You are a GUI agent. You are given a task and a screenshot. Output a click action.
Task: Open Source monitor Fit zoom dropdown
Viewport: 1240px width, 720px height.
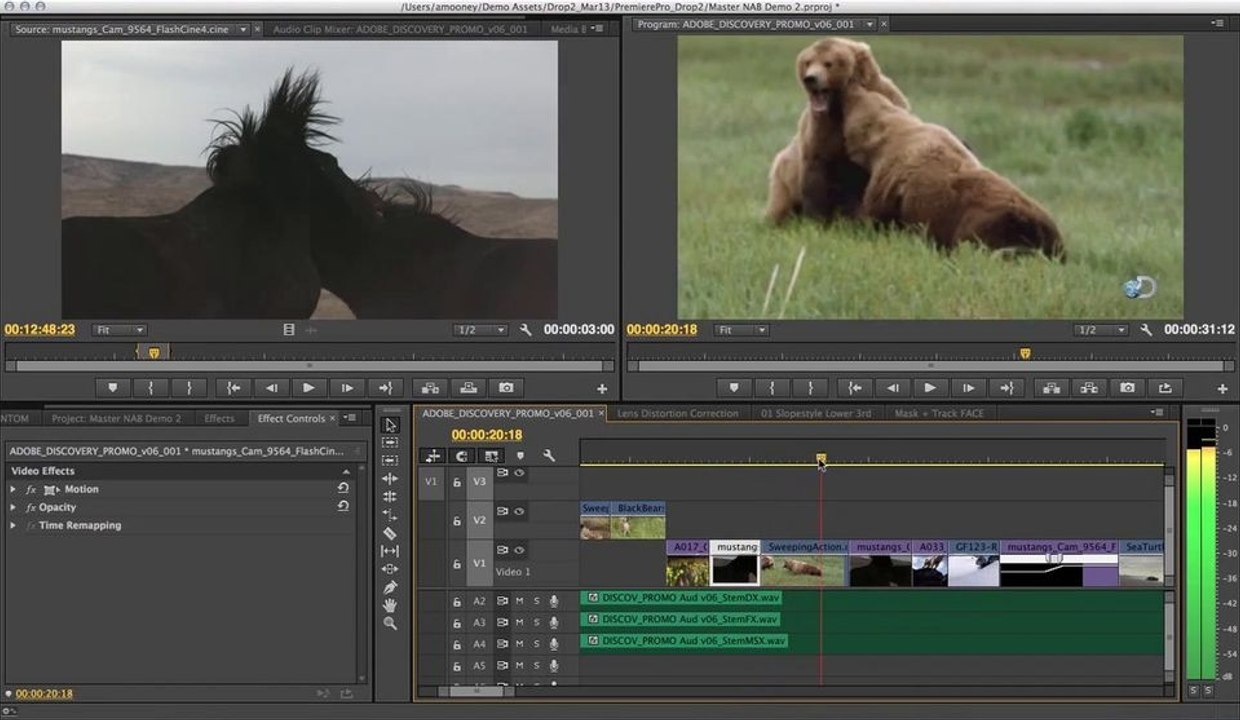120,330
